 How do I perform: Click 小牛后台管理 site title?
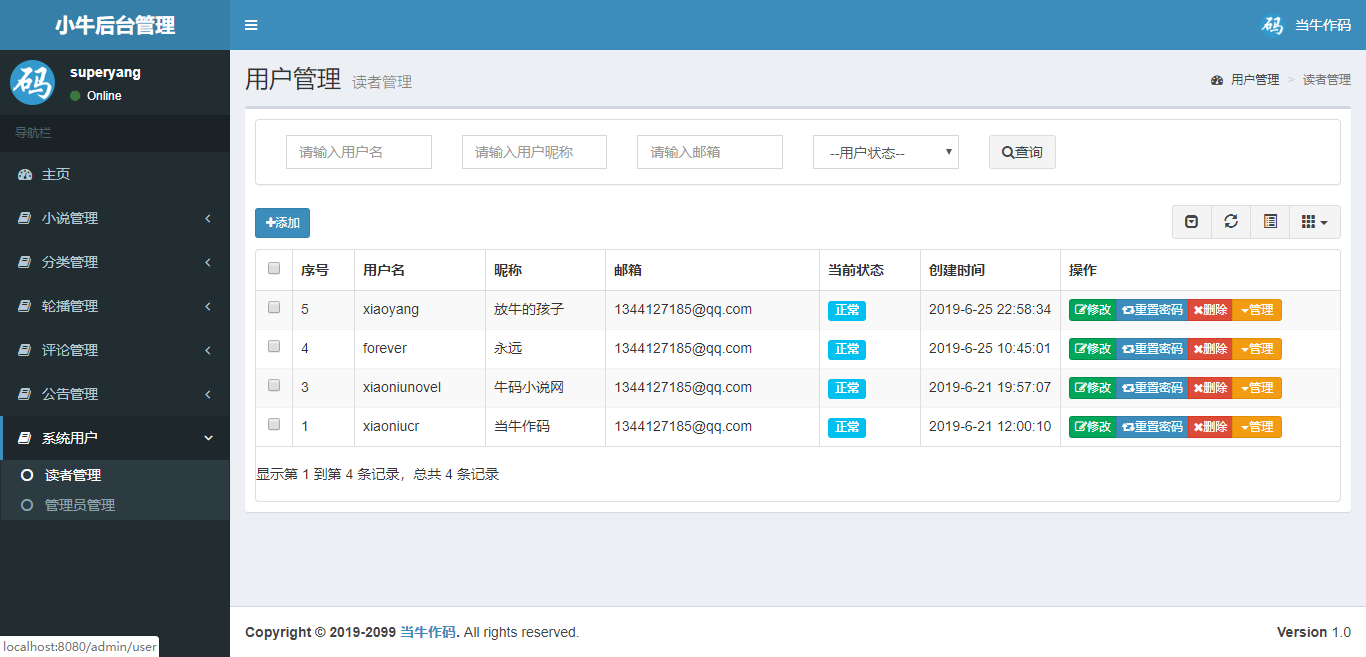click(x=115, y=25)
